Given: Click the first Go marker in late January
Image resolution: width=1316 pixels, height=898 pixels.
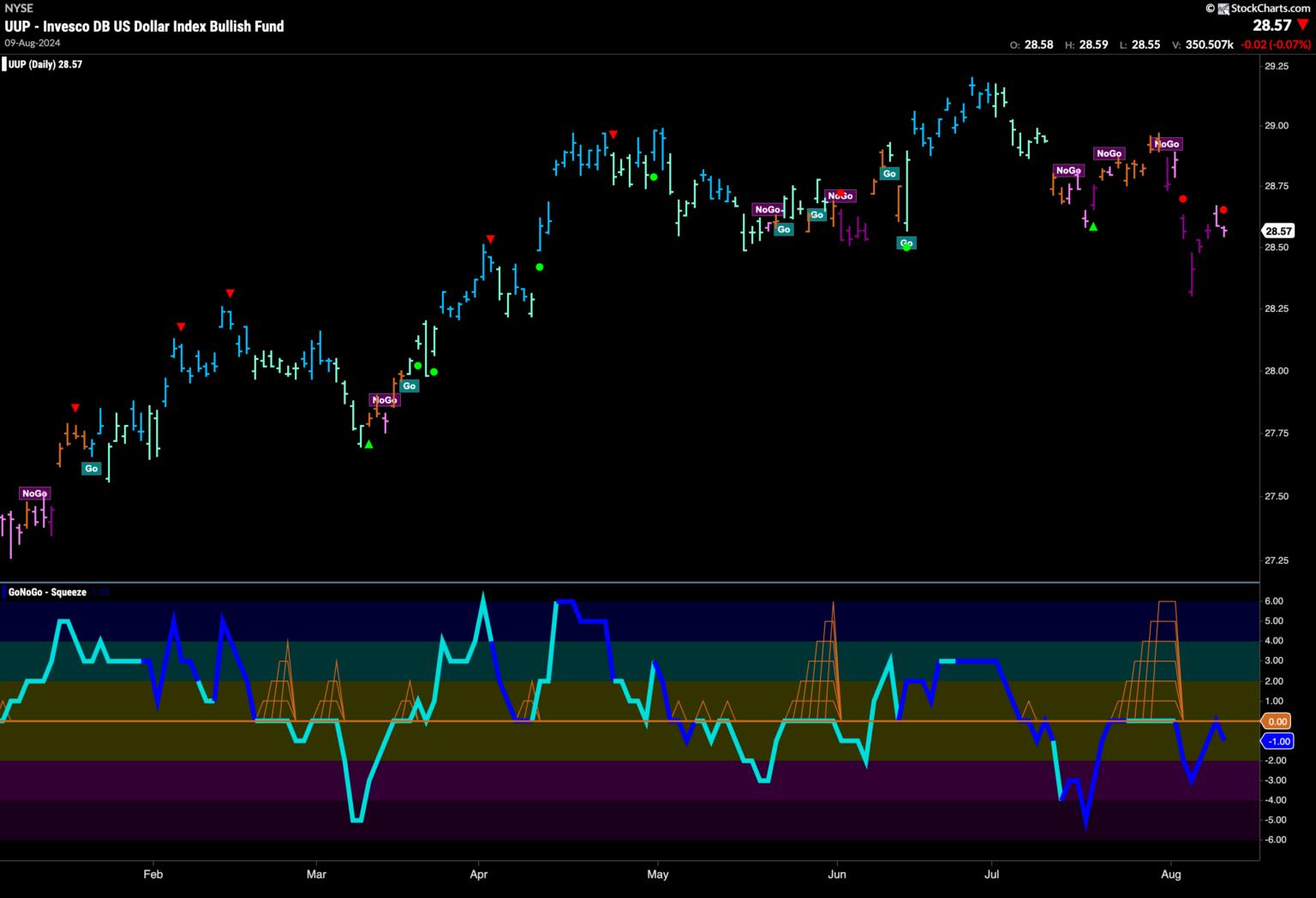Looking at the screenshot, I should pyautogui.click(x=91, y=469).
